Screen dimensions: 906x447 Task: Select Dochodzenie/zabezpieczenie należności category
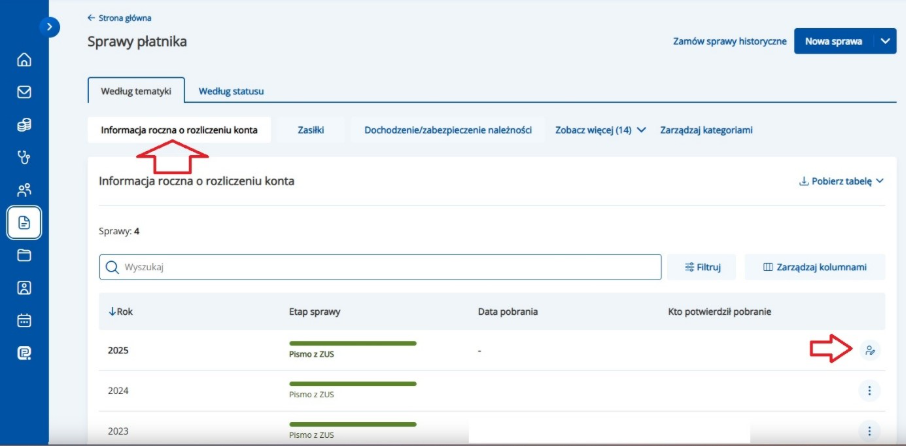[448, 130]
